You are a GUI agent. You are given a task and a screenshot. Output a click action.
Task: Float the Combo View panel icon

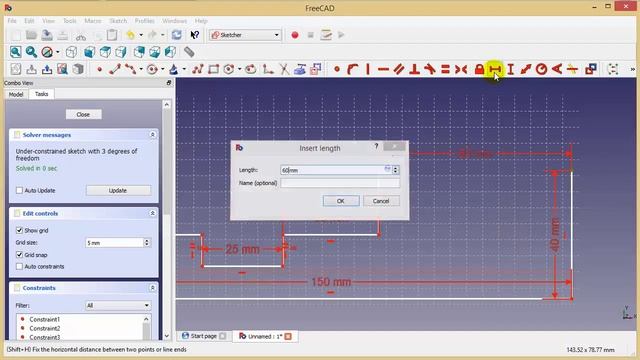coord(169,83)
